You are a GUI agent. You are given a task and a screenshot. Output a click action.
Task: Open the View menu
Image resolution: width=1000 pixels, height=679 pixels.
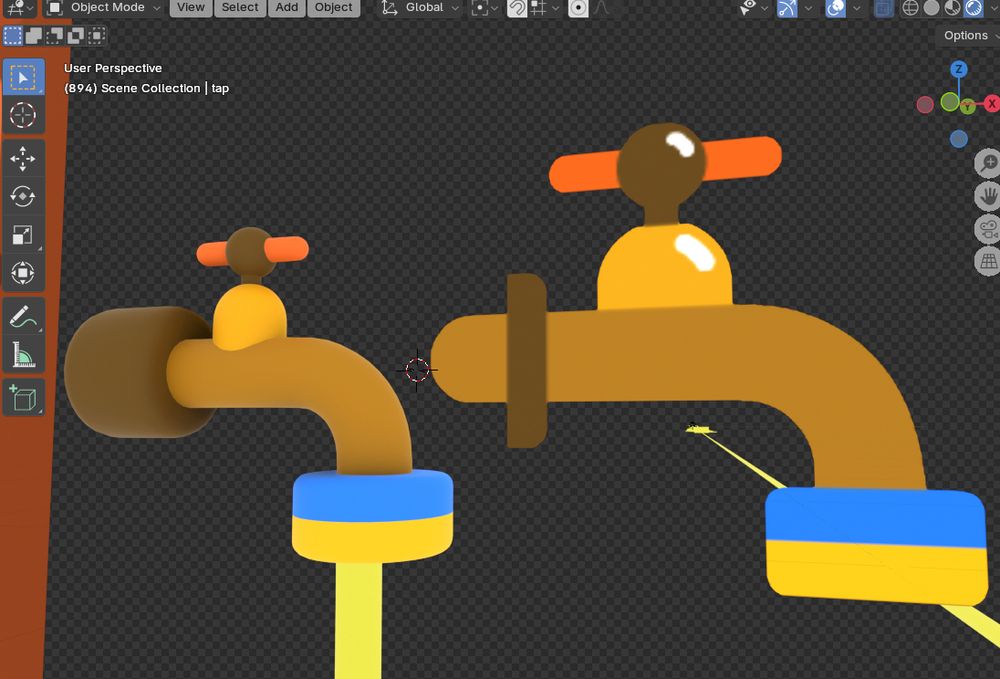191,8
